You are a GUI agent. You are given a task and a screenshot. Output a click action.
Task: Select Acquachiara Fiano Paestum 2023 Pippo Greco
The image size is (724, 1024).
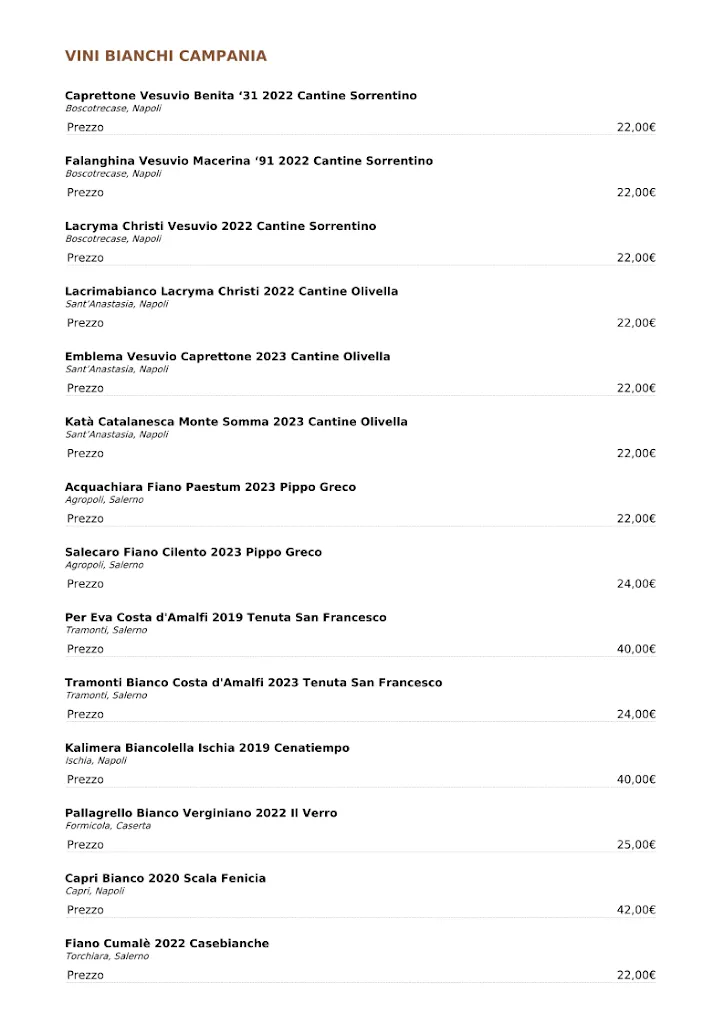[x=210, y=487]
